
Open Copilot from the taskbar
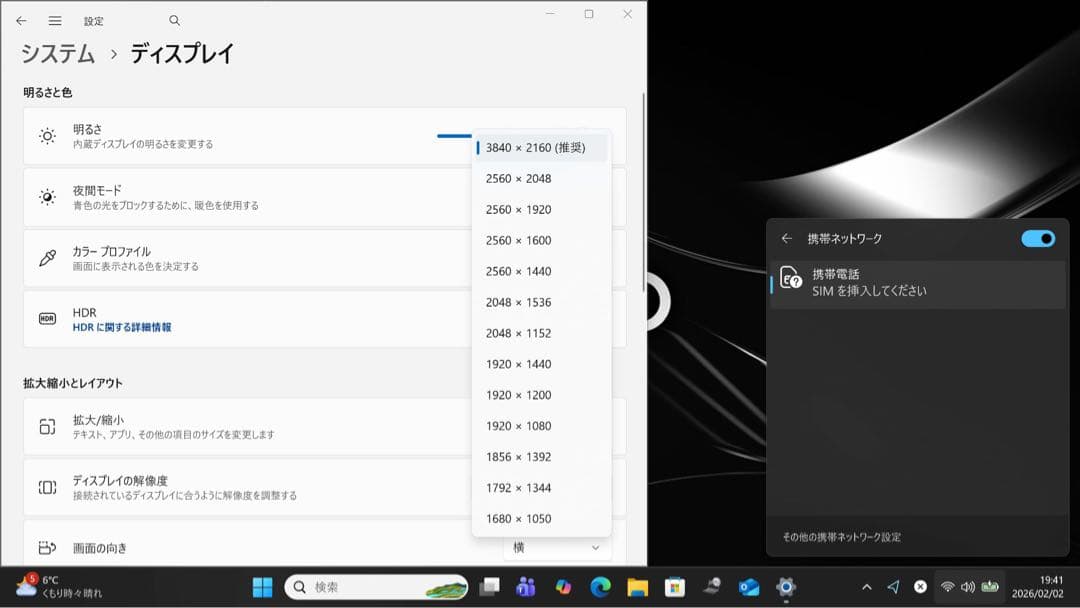click(x=562, y=588)
